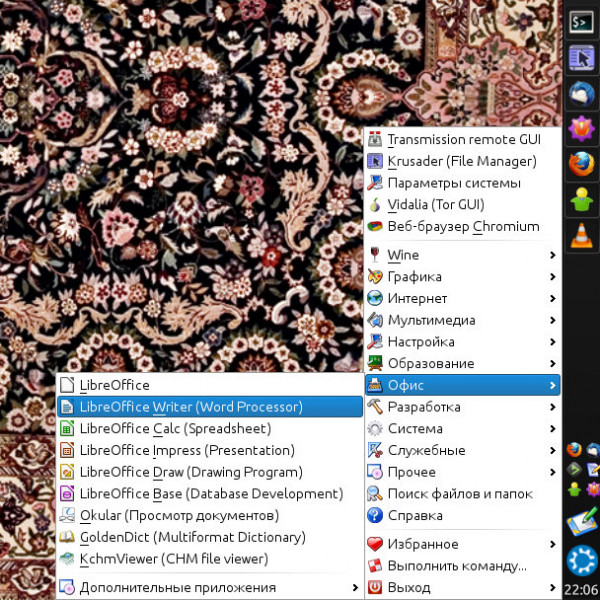Click the LibreOffice Impress presentation icon
600x600 pixels.
pyautogui.click(x=67, y=450)
